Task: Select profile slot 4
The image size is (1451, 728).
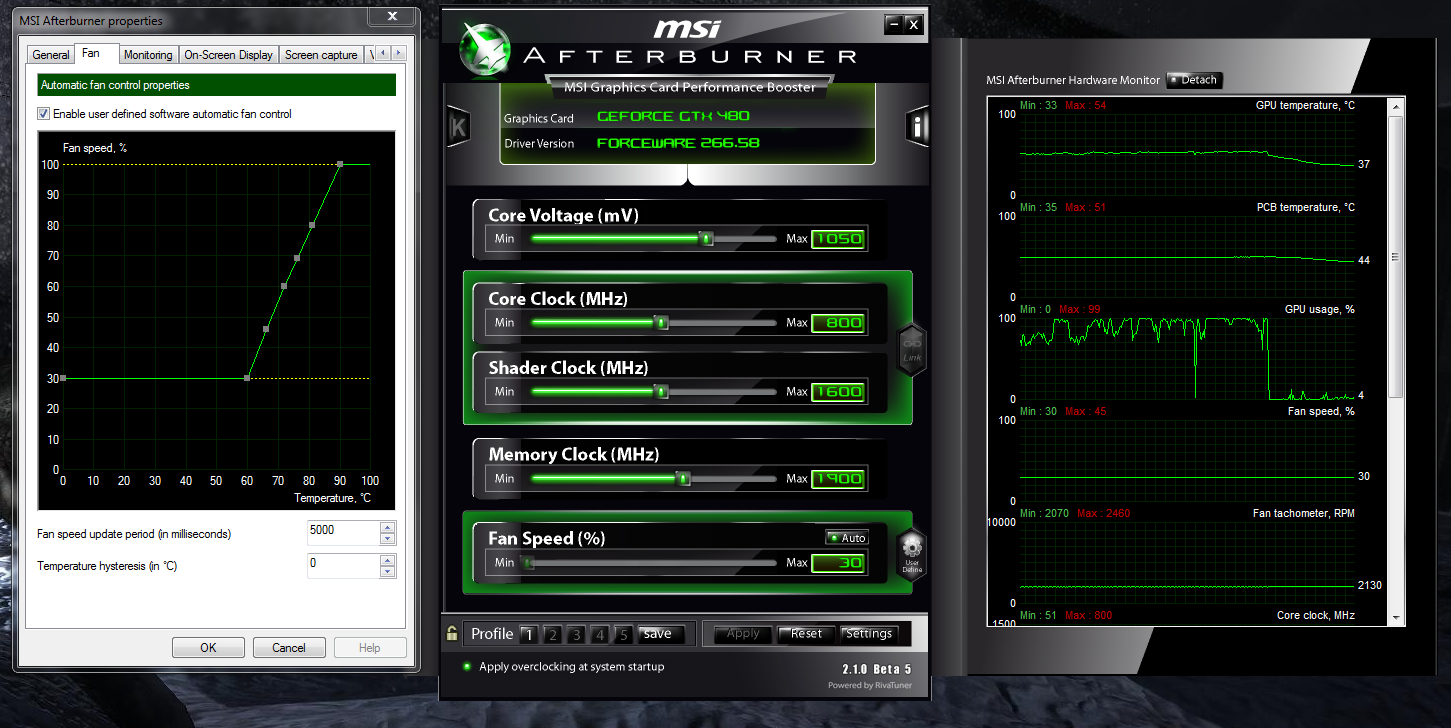Action: click(599, 634)
